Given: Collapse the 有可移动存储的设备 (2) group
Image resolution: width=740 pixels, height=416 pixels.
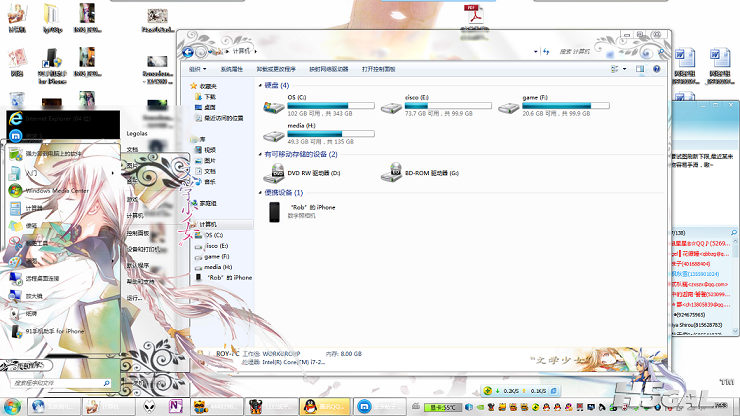Looking at the screenshot, I should coord(260,154).
